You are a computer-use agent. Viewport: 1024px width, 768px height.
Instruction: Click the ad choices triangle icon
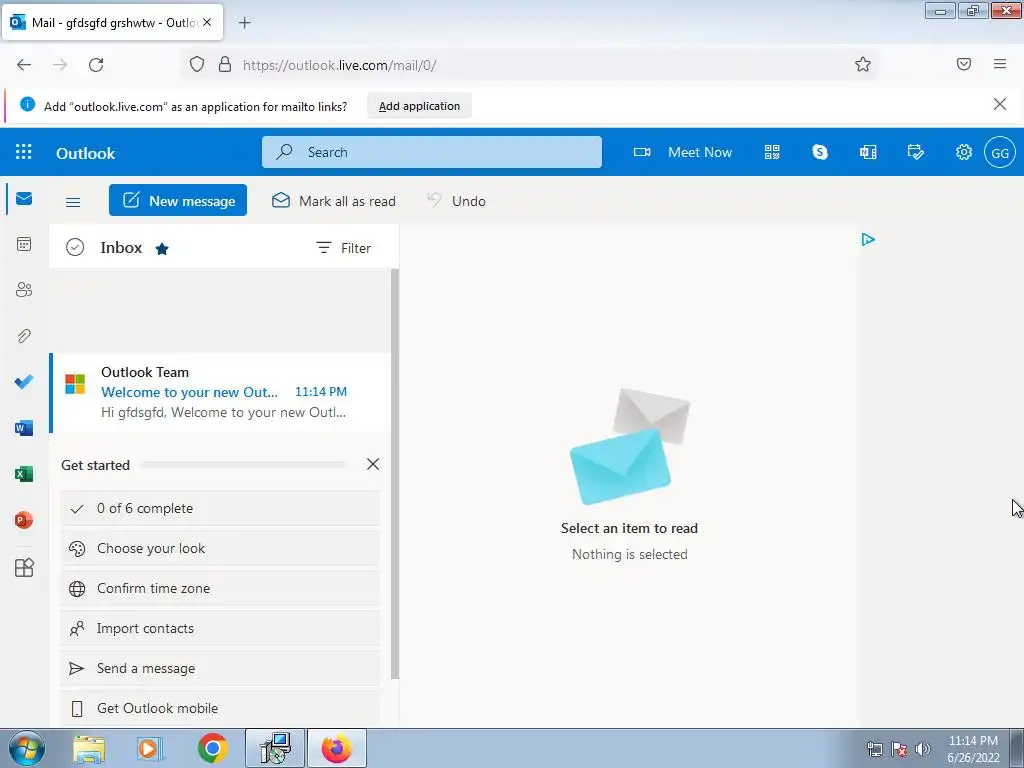click(x=868, y=240)
